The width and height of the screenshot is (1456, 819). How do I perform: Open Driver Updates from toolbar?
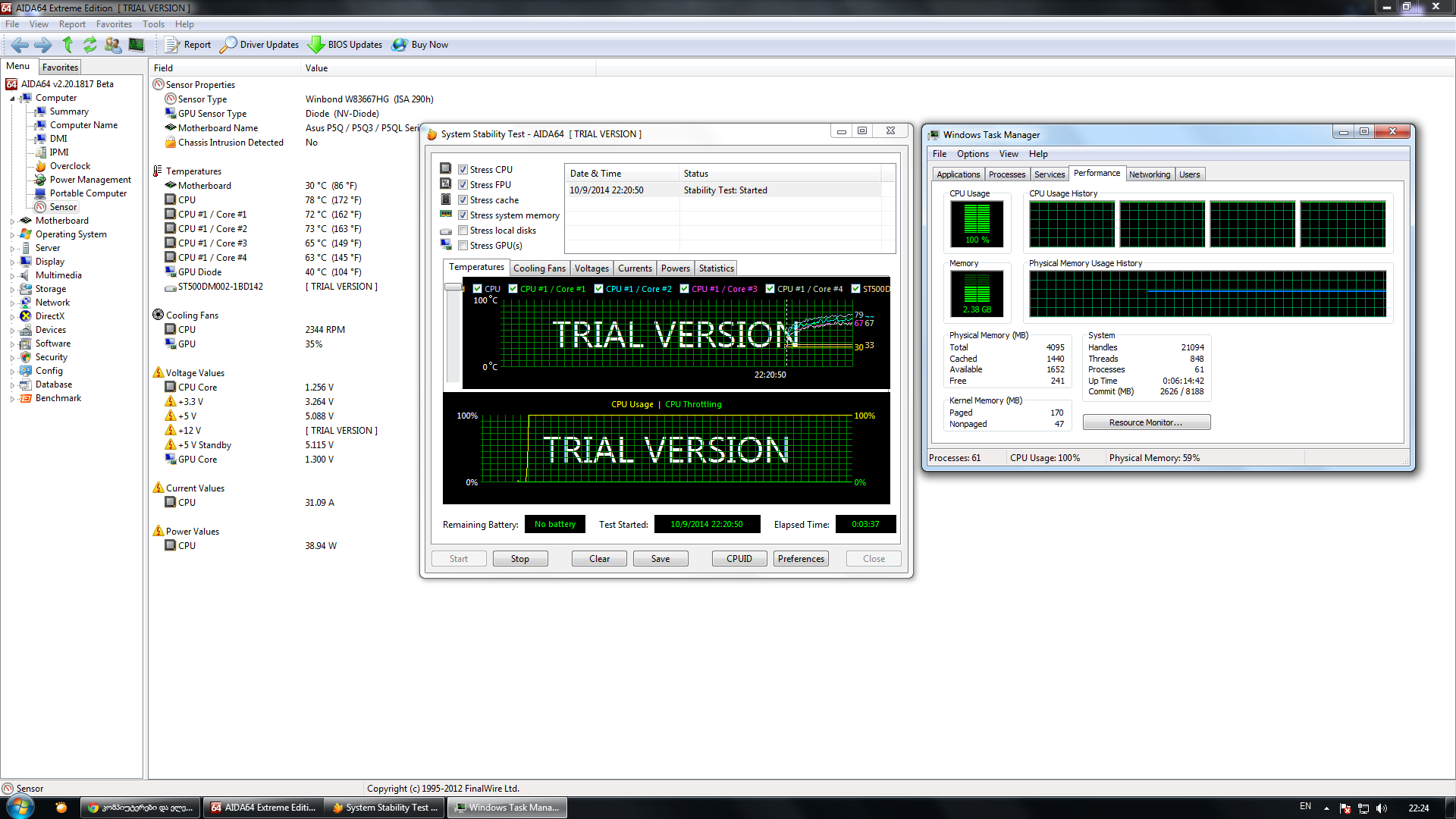[x=260, y=45]
